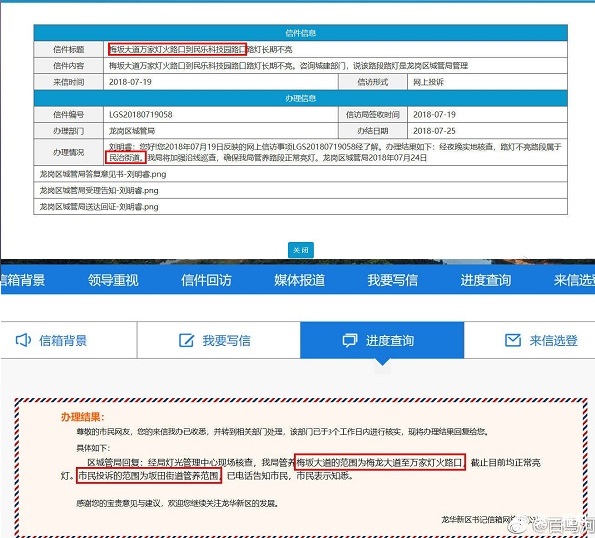Image resolution: width=595 pixels, height=538 pixels.
Task: Go to 我要写信 in the blue navigation bar
Action: [392, 280]
